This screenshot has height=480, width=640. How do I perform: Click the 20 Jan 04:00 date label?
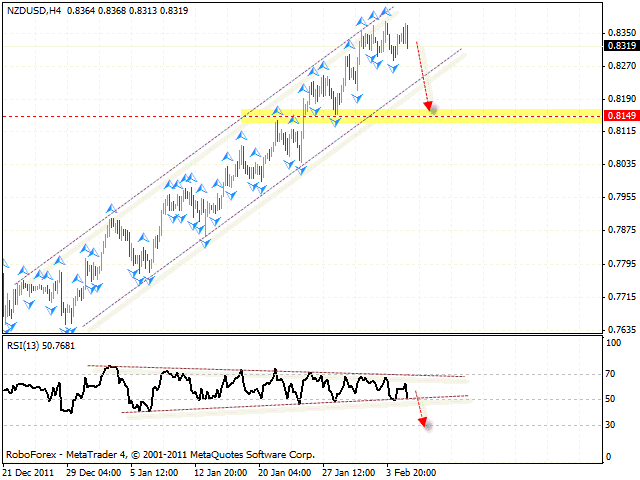coord(287,471)
